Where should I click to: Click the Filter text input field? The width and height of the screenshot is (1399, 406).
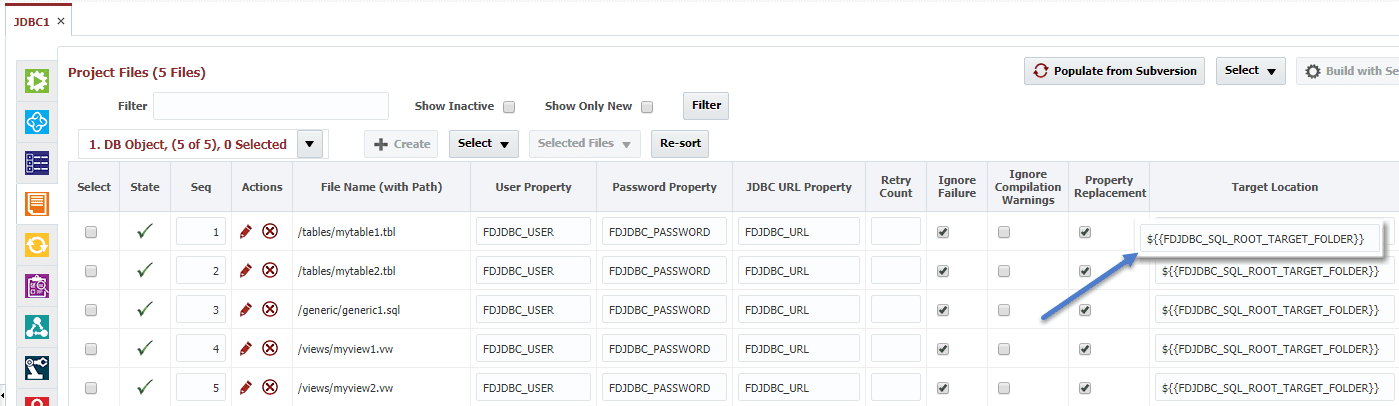(271, 106)
